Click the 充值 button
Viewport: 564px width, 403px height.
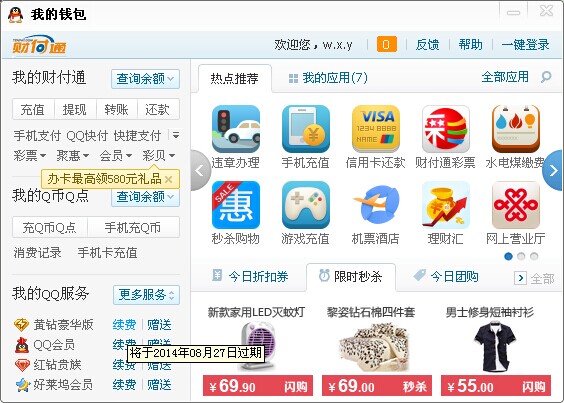tap(33, 109)
